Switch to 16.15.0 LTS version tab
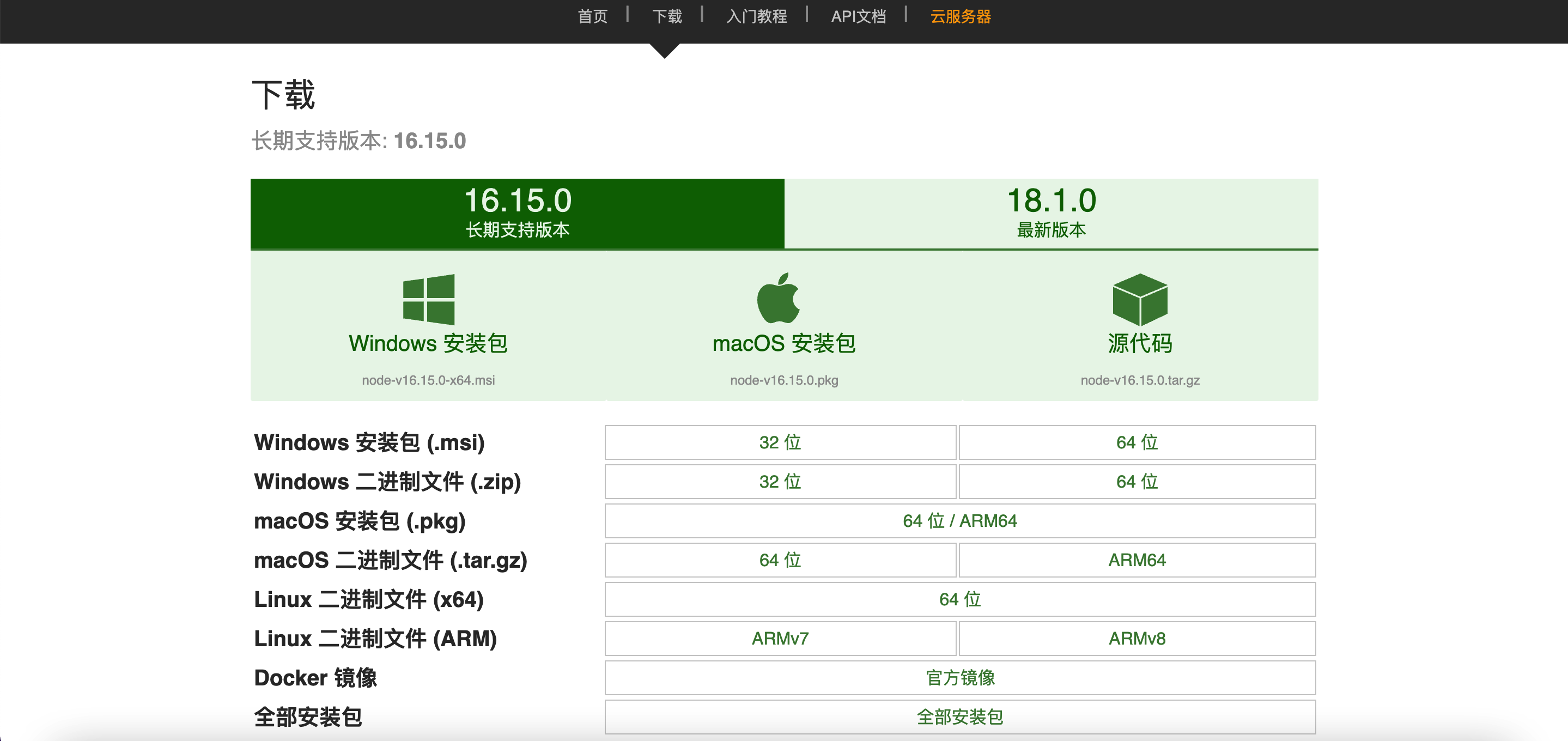The image size is (1568, 741). tap(518, 213)
